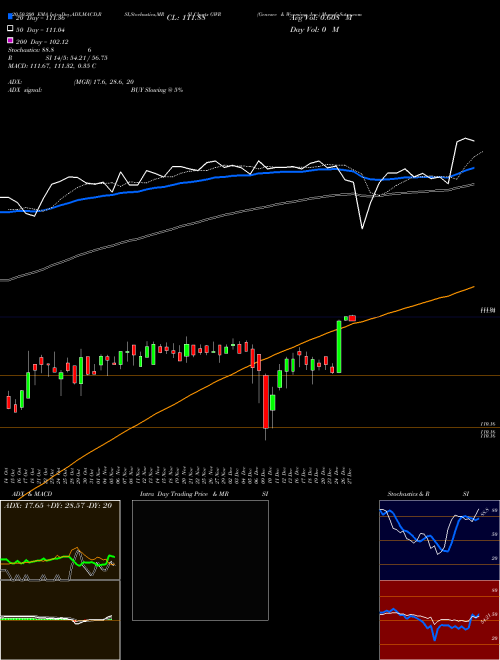The image size is (500, 660).
Task: Click the magenta 200 Day legend swatch
Action: point(10,40)
